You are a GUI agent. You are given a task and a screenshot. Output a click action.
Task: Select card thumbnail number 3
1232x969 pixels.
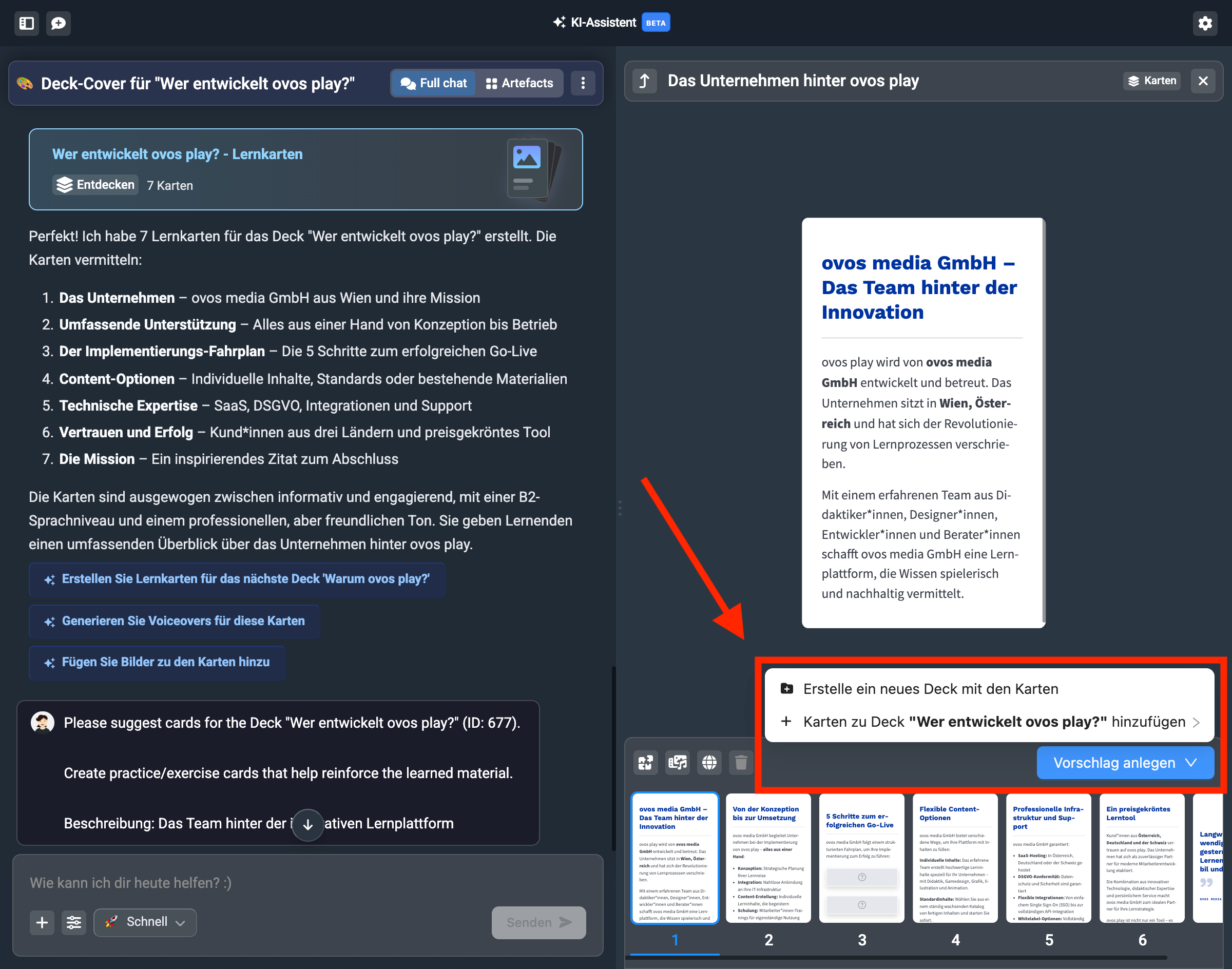(861, 858)
